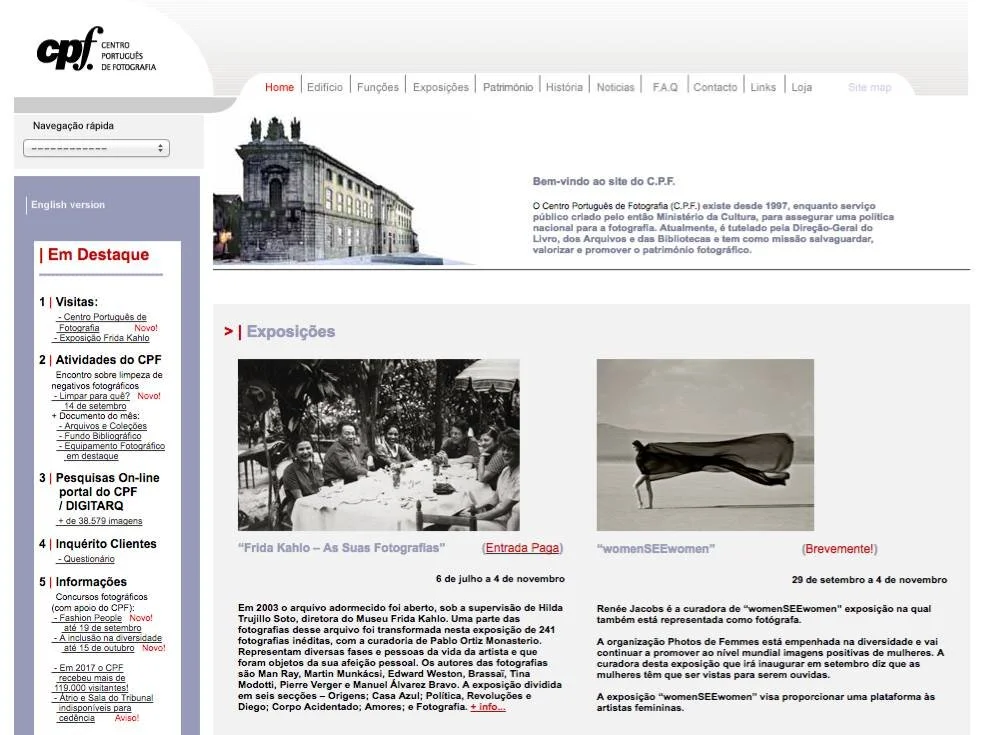Click 'Frida Kahlo – As Suas Fotografias' title
This screenshot has width=1003, height=735.
click(342, 548)
